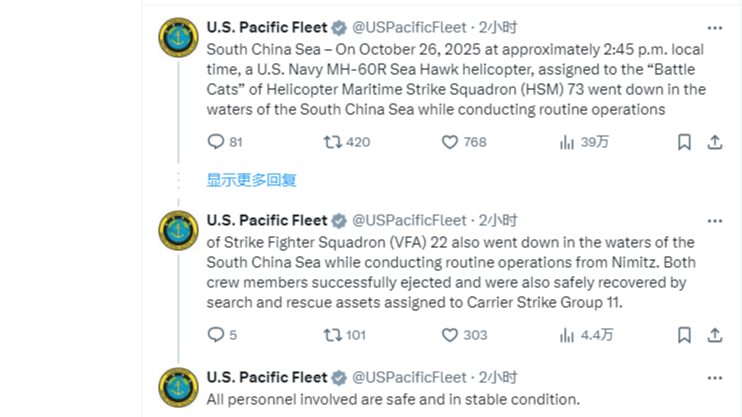
Task: Share the first tweet via share icon
Action: click(x=714, y=142)
